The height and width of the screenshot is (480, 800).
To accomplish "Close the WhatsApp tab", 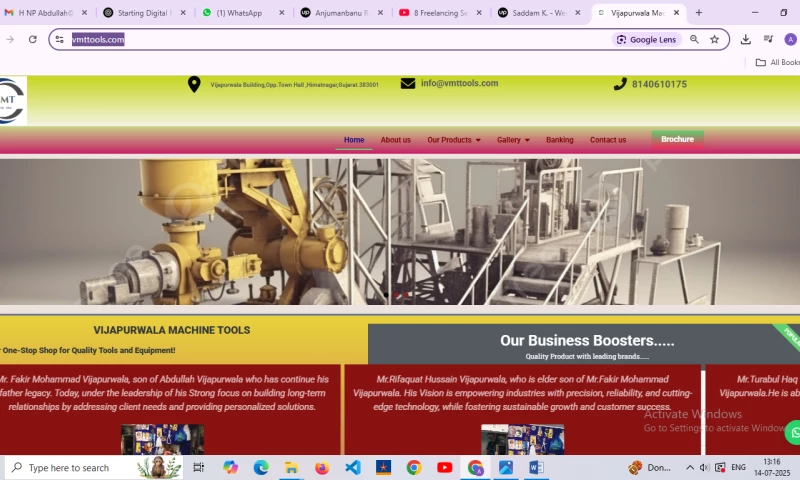I will [282, 13].
